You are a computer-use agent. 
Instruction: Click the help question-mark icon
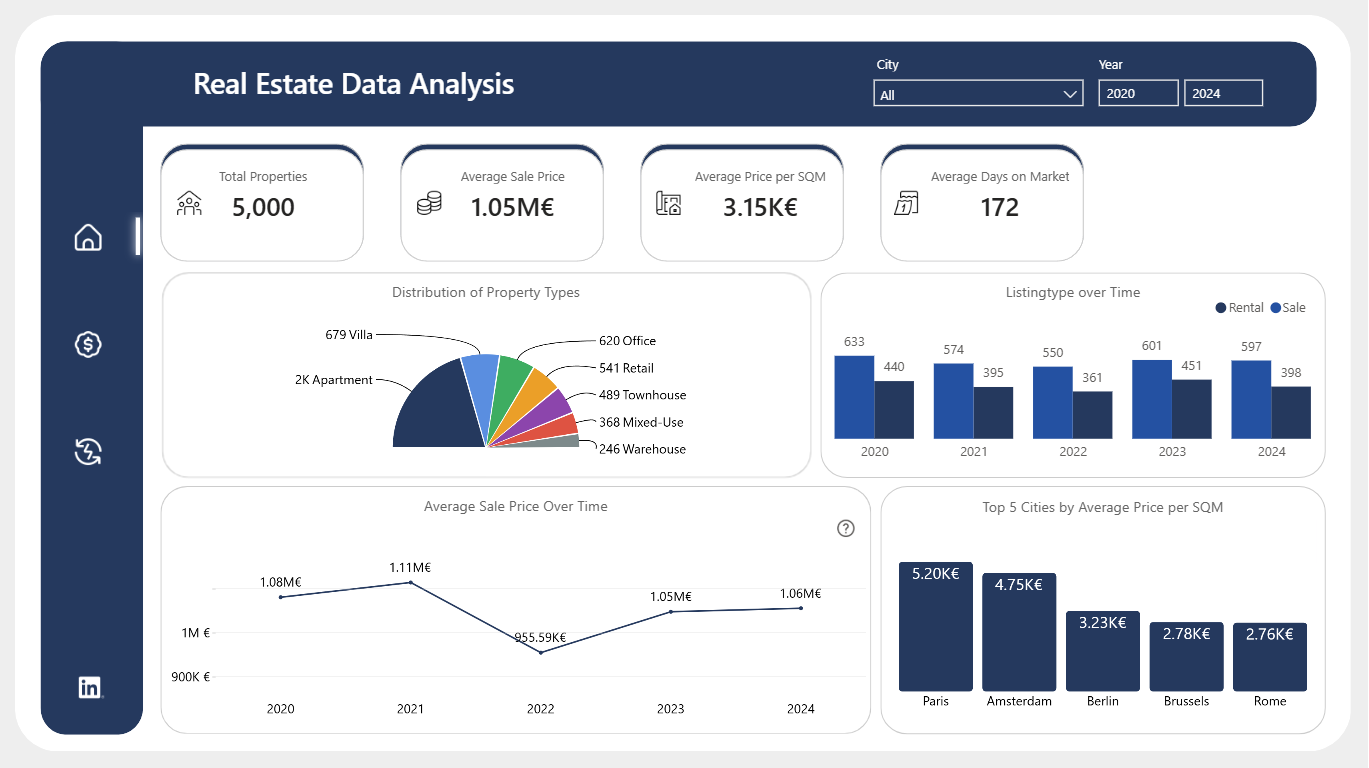pyautogui.click(x=846, y=528)
